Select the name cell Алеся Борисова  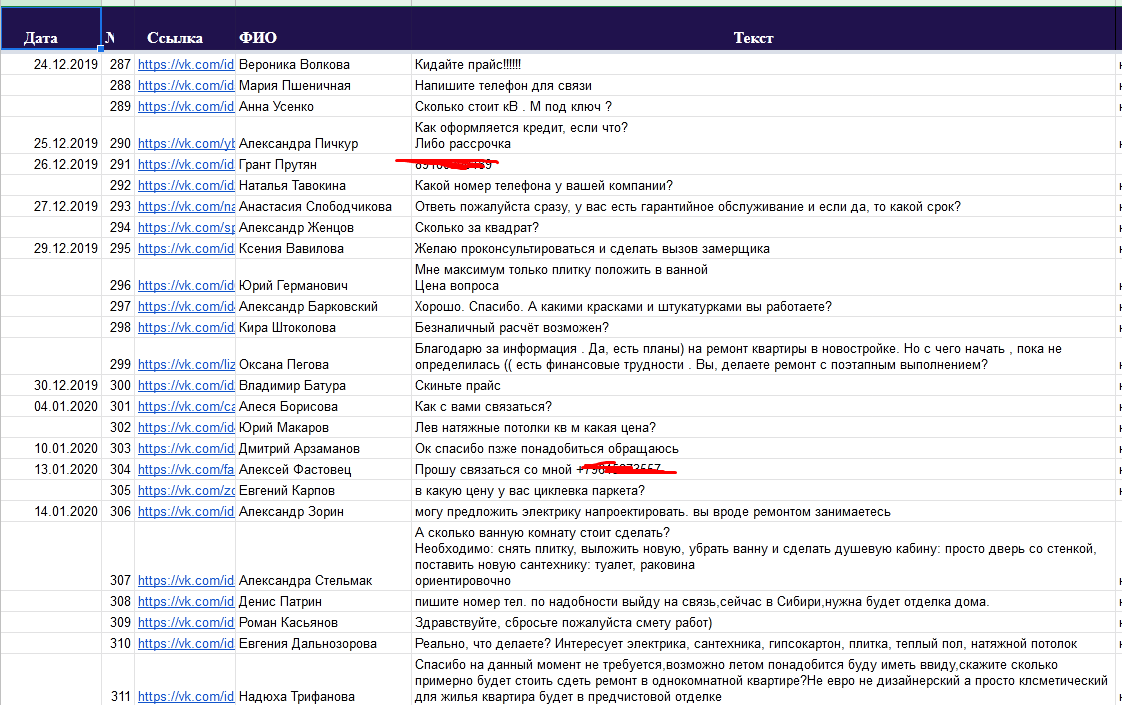click(323, 407)
